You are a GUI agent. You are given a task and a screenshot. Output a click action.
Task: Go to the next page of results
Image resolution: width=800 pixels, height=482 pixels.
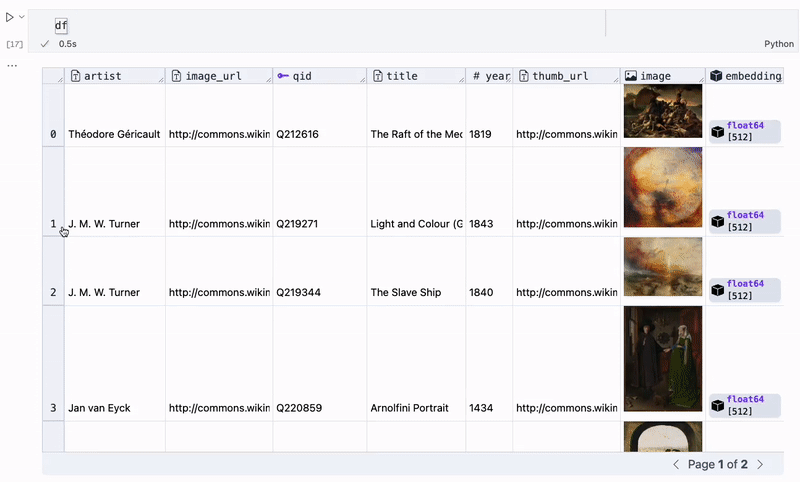tap(760, 464)
